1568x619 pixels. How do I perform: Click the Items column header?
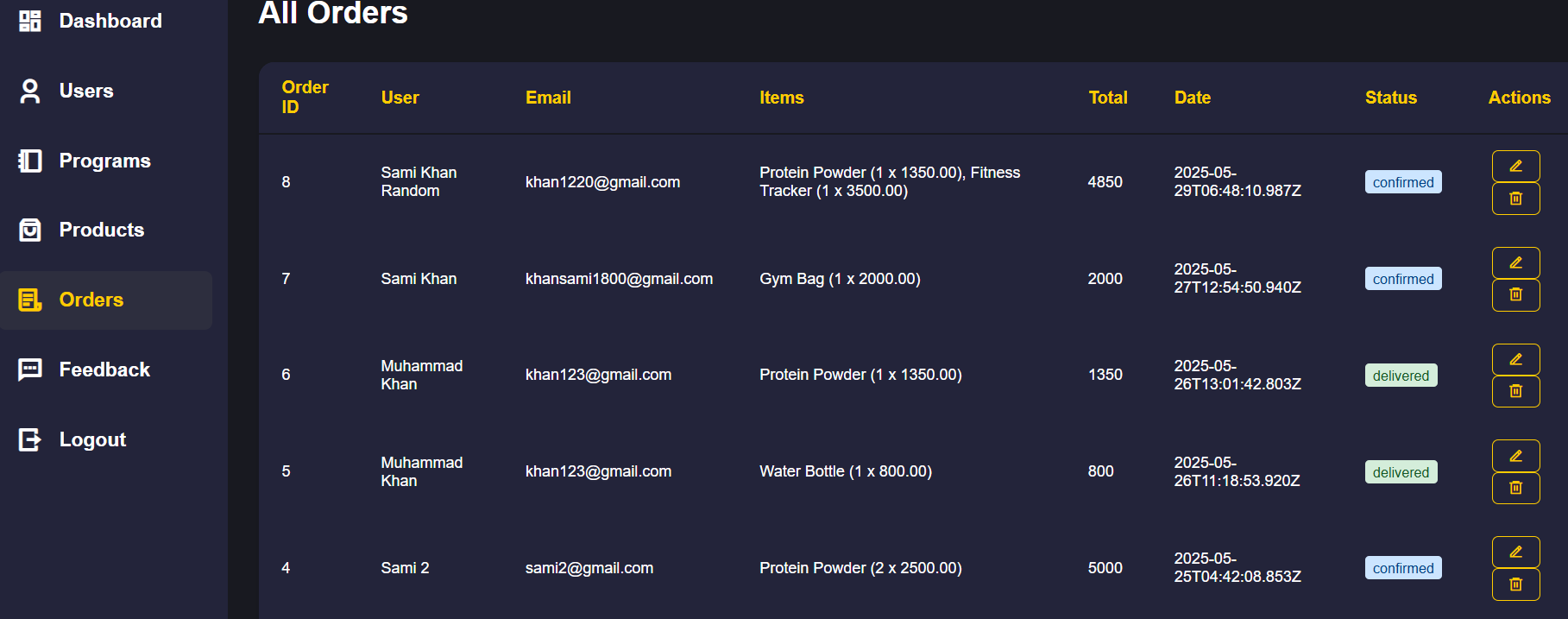tap(782, 98)
